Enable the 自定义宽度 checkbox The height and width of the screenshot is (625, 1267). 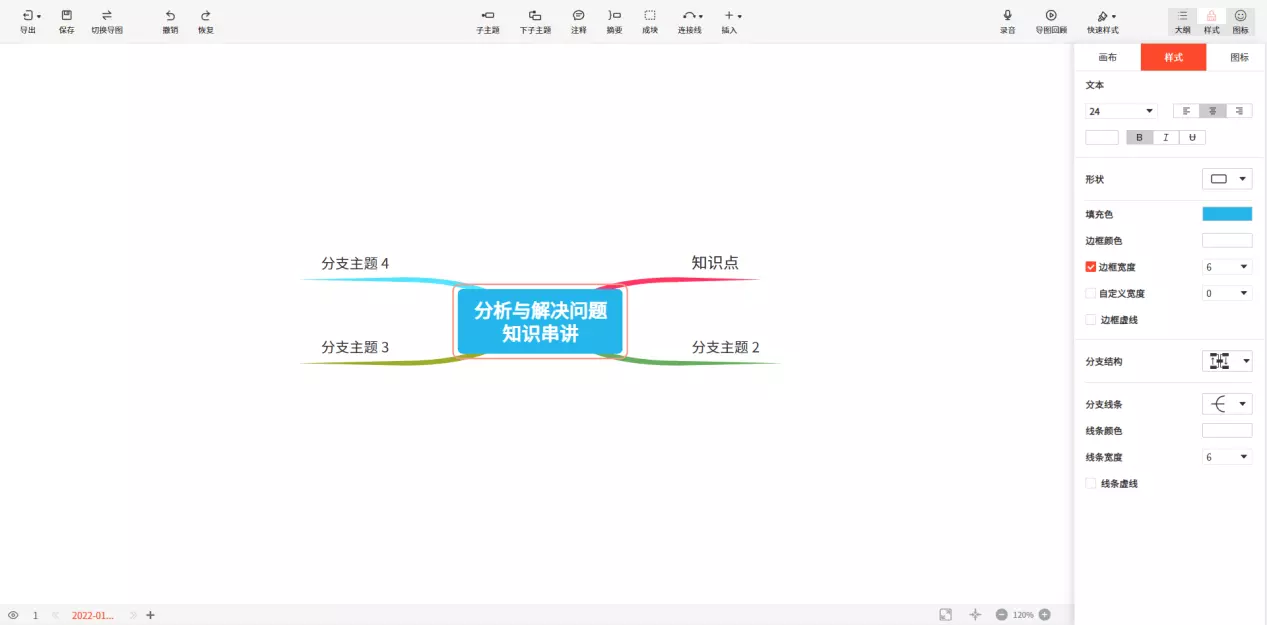tap(1091, 294)
